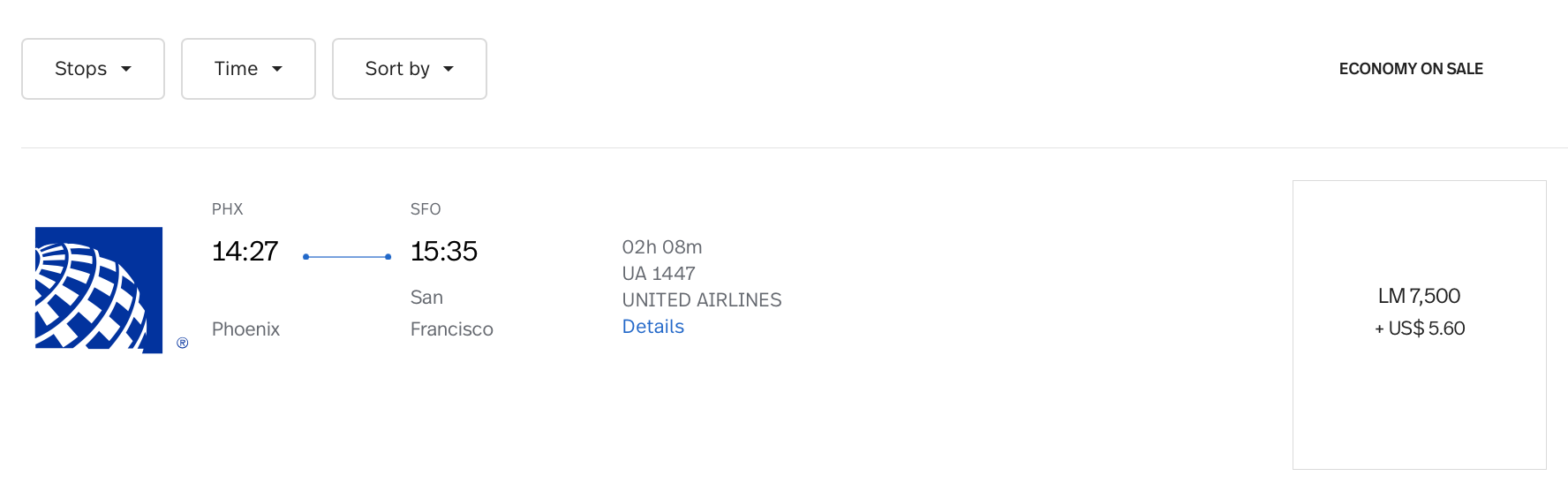
Task: Click the 14:27 departure time
Action: point(245,252)
